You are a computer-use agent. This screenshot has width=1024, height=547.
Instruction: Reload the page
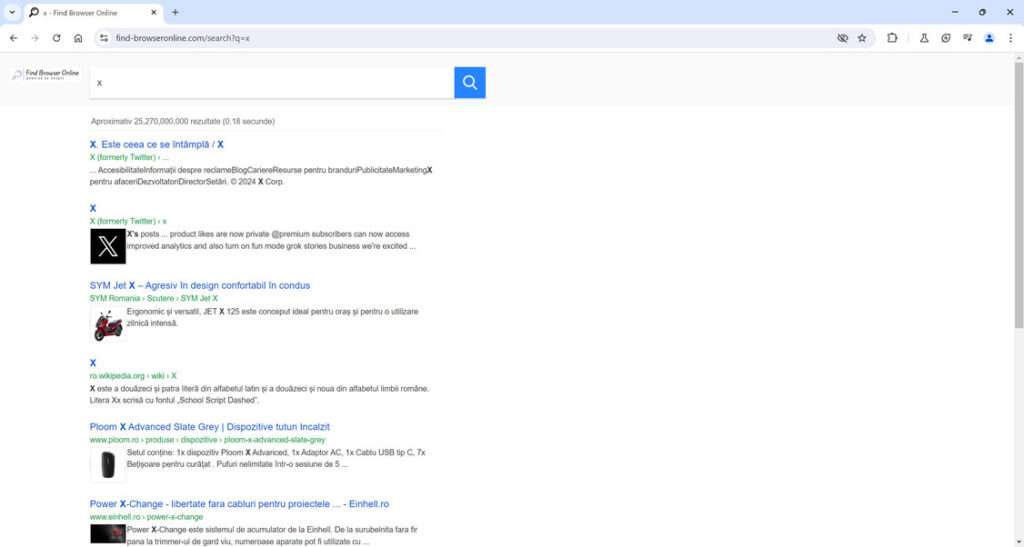[x=57, y=39]
